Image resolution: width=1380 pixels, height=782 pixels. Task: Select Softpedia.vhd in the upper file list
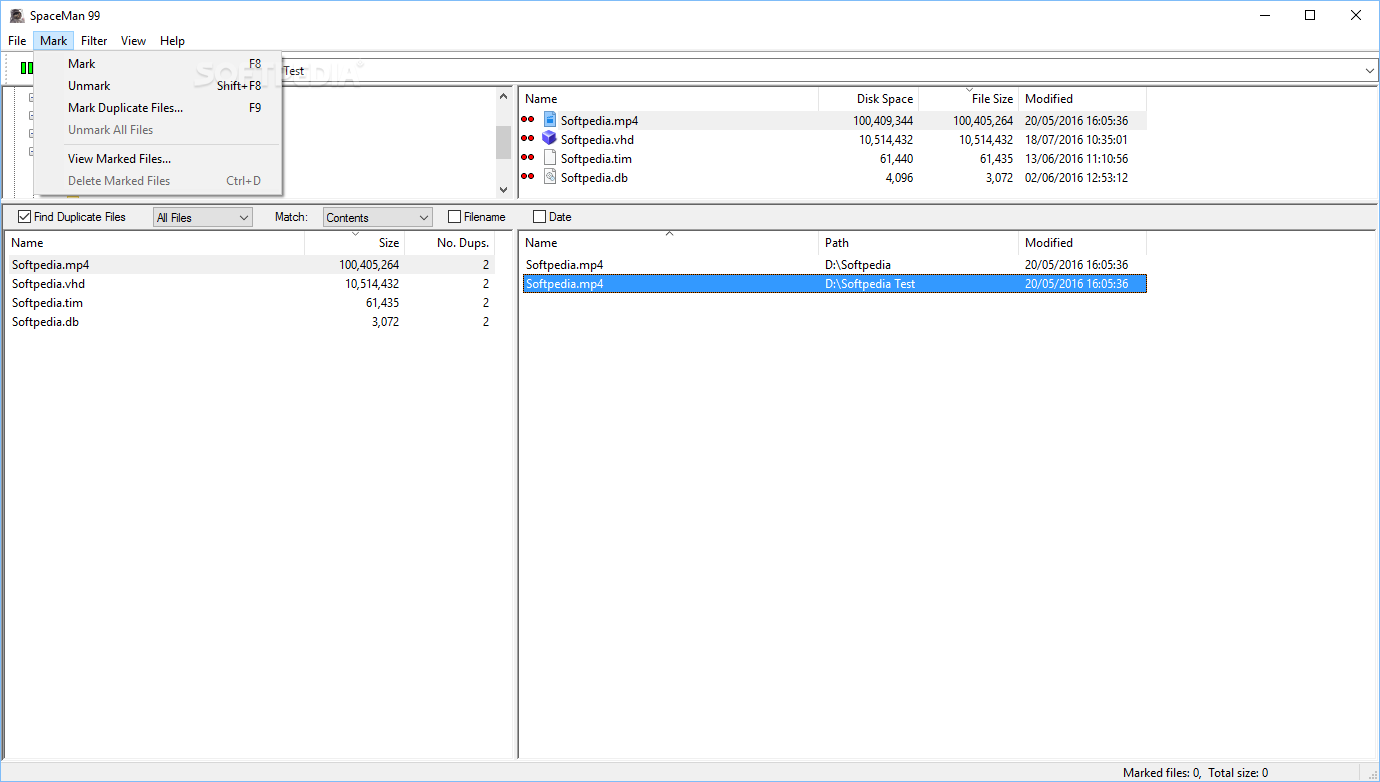[x=597, y=140]
